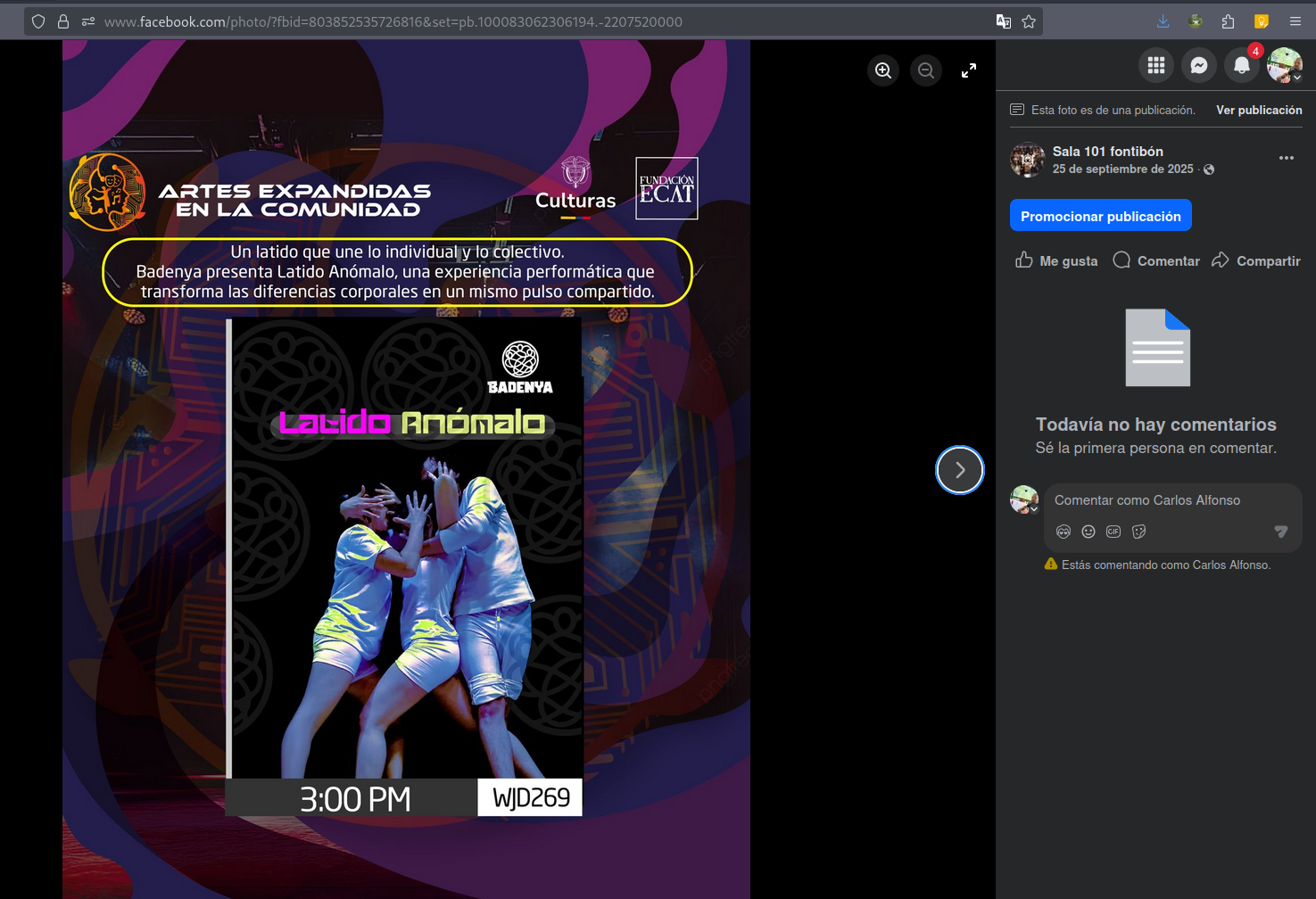Open the browser downloads panel
Viewport: 1316px width, 899px height.
[1163, 21]
